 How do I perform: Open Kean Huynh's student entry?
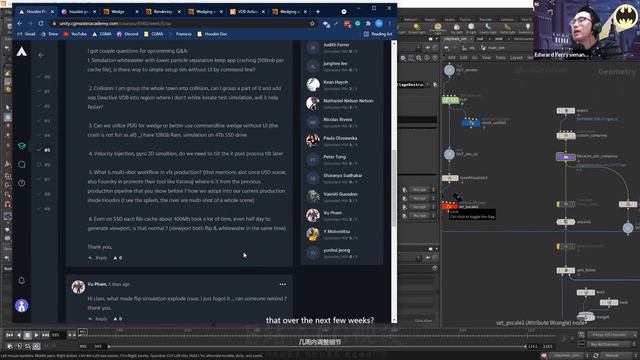342,84
